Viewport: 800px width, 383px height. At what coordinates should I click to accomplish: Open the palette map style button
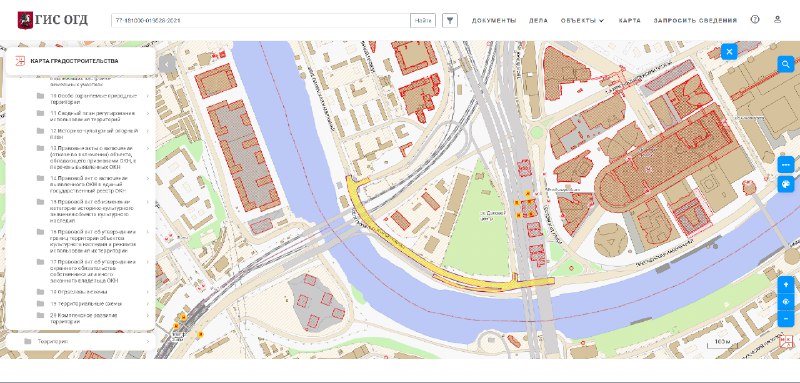785,184
